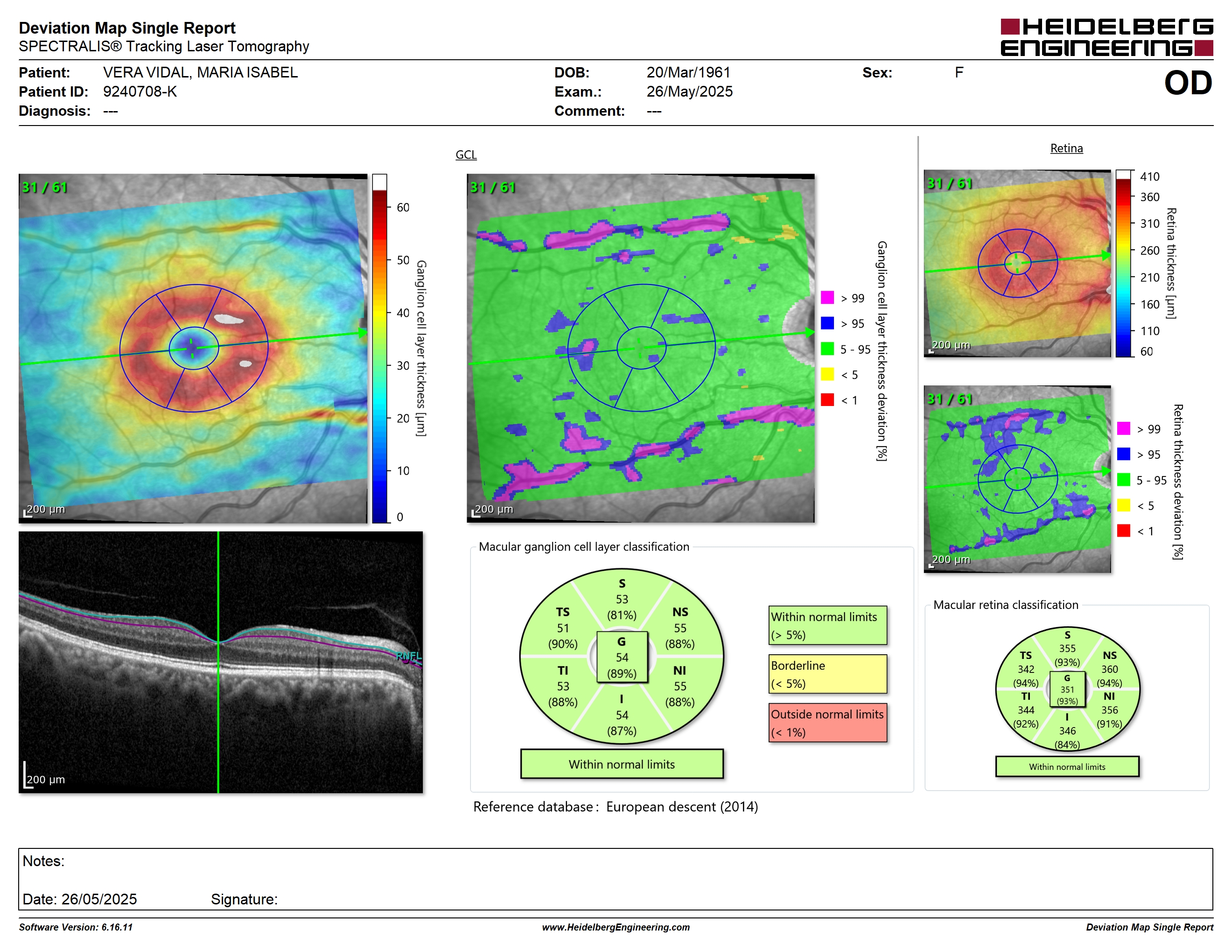Click magenta '> 99' swatch in retina deviation legend
The width and height of the screenshot is (1232, 952).
1124,428
